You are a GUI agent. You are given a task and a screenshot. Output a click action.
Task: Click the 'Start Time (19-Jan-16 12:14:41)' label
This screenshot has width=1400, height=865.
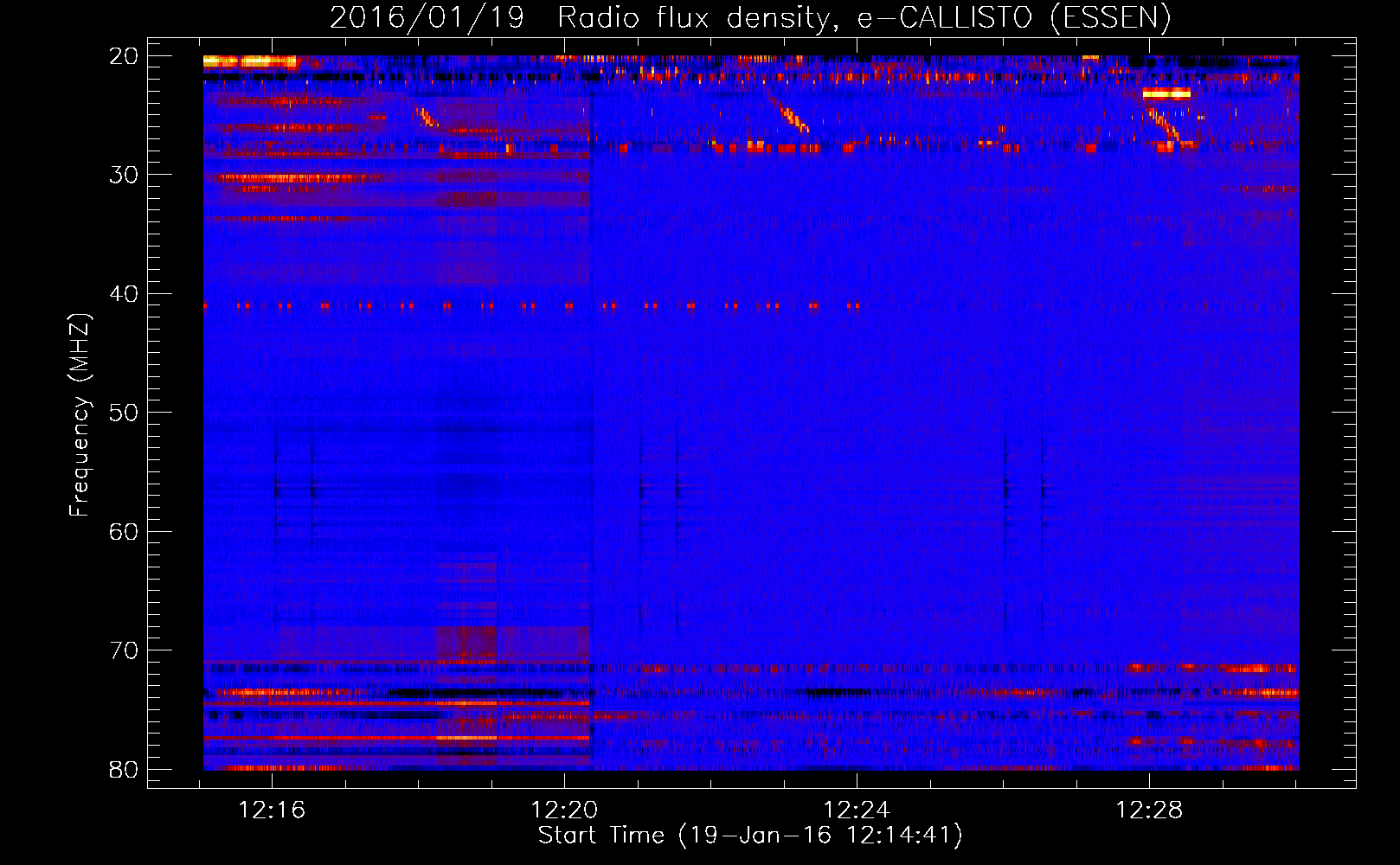tap(750, 836)
